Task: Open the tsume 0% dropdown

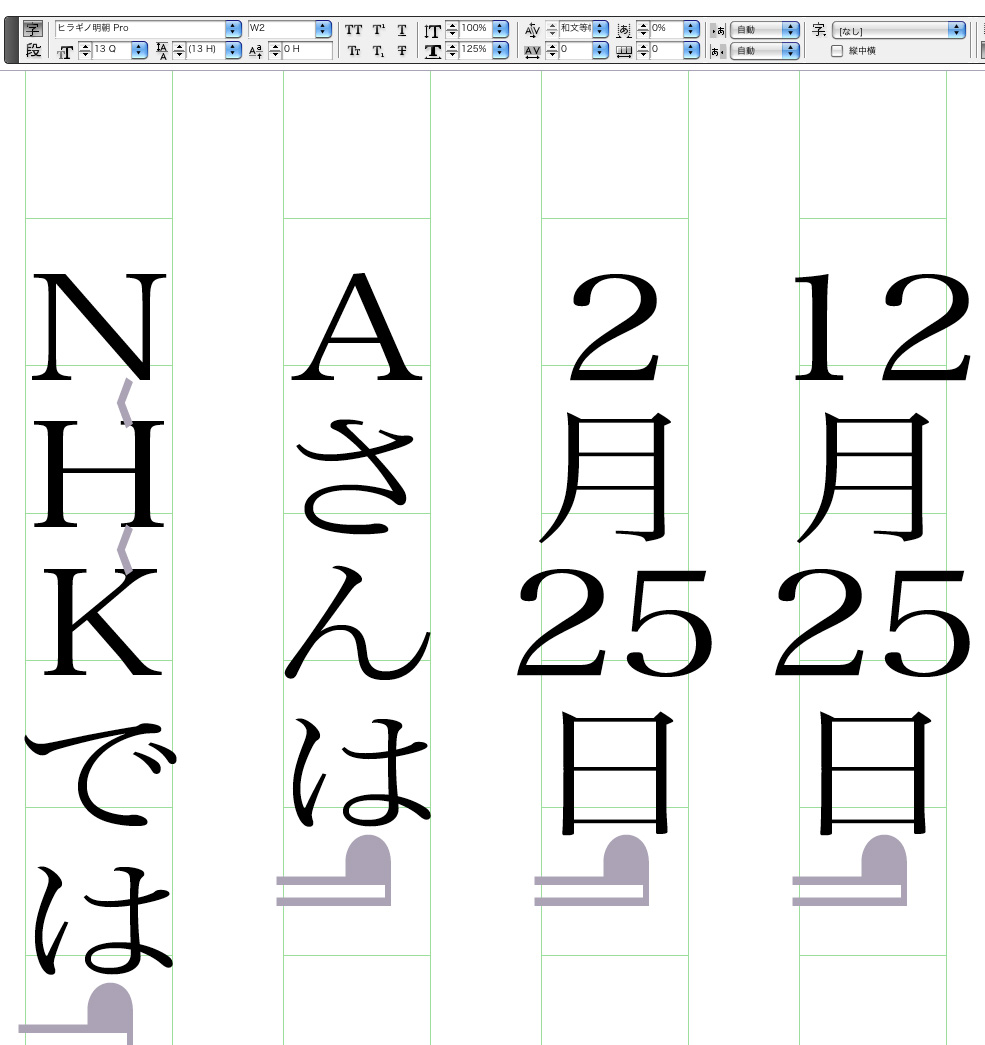Action: click(x=692, y=29)
